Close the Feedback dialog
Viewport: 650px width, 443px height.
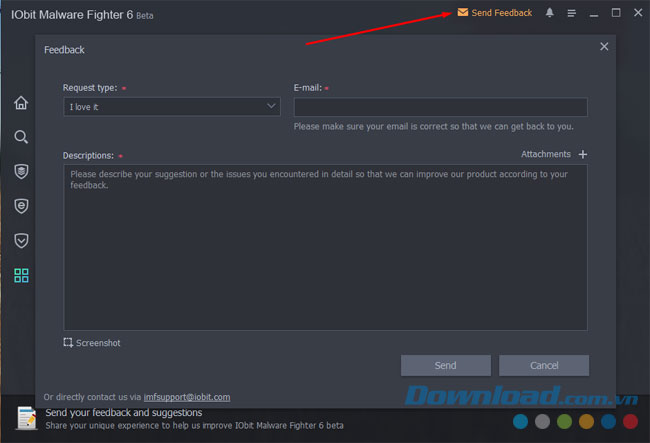(x=604, y=46)
